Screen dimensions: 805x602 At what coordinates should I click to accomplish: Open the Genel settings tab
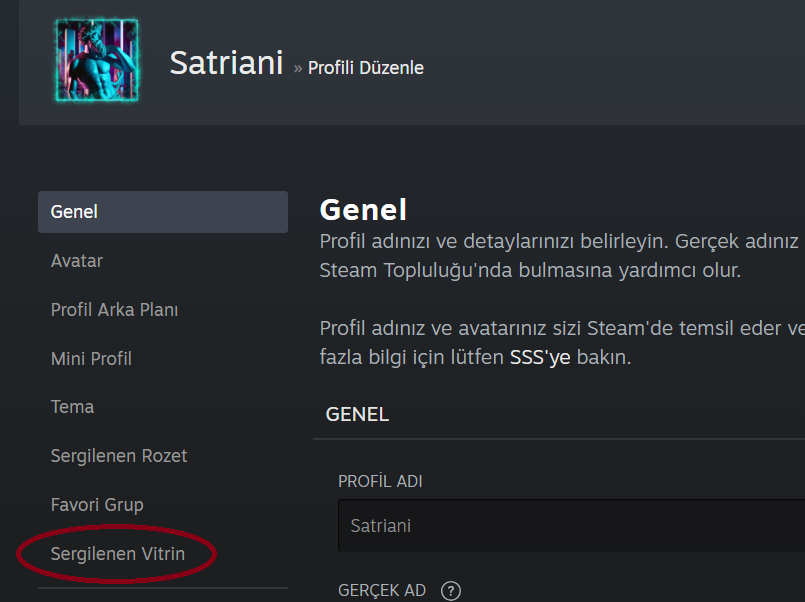(163, 212)
